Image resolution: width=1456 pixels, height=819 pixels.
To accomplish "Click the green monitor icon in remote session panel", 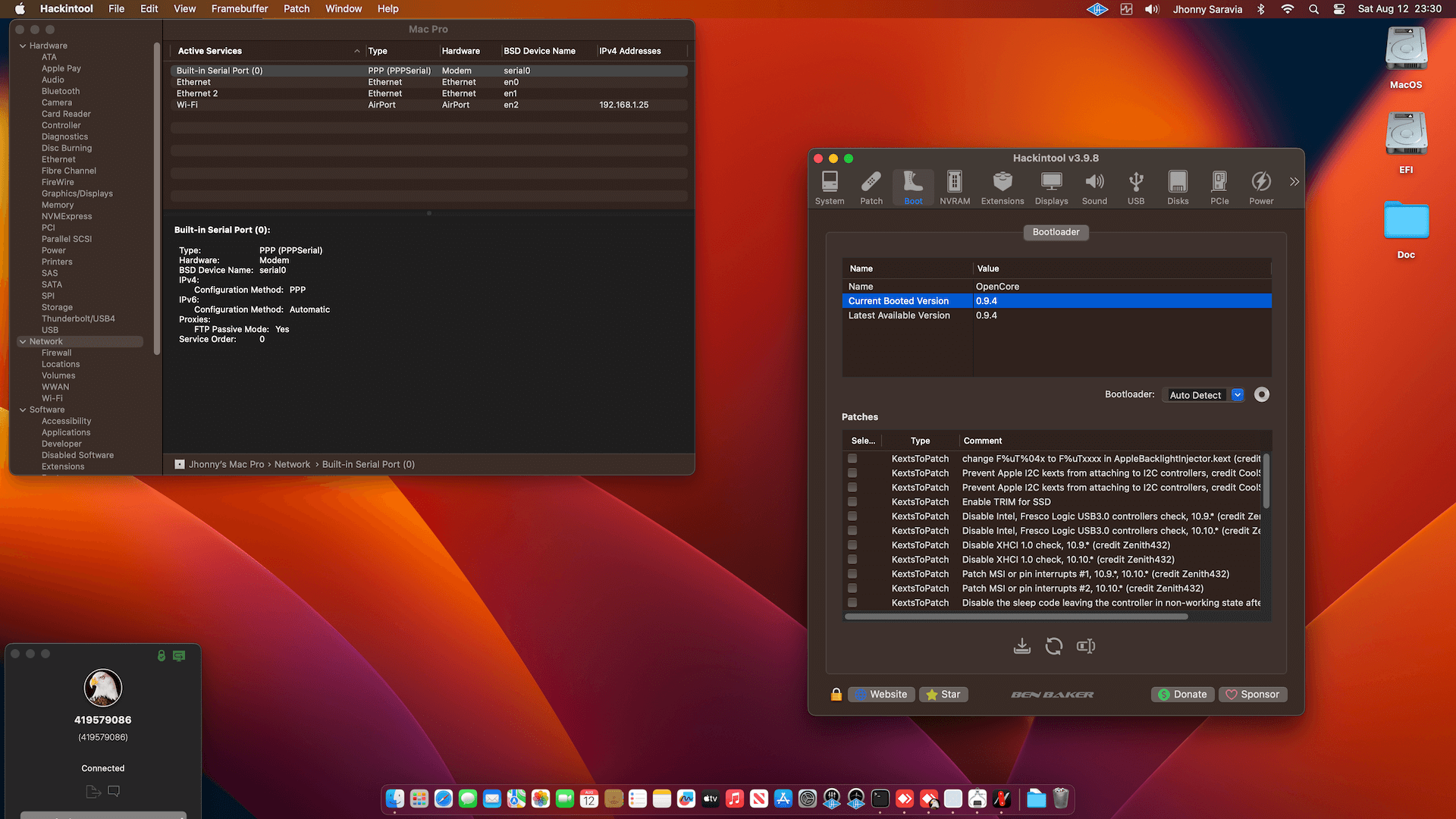I will coord(179,656).
